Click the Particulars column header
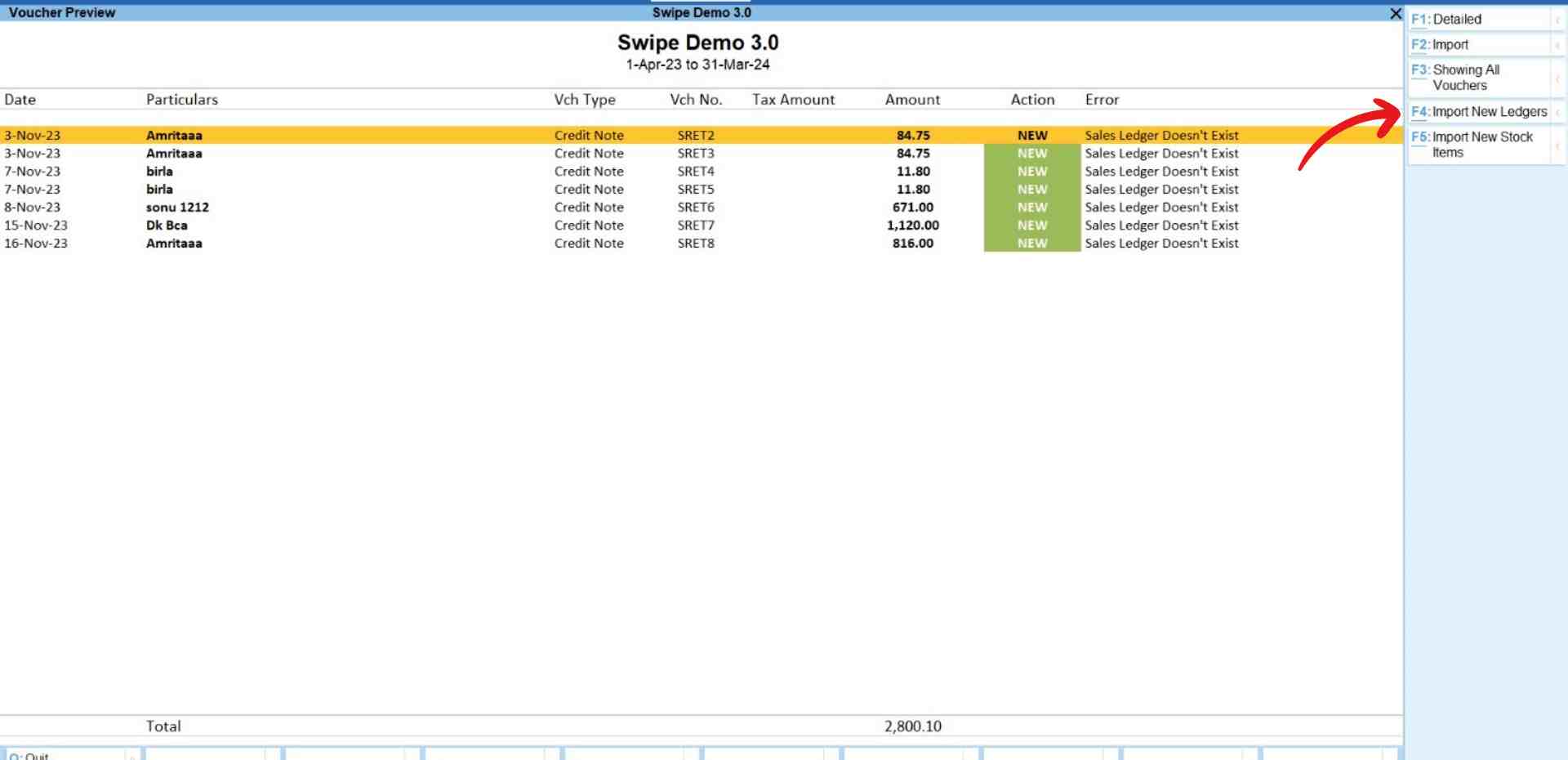Viewport: 1568px width, 760px height. [182, 100]
